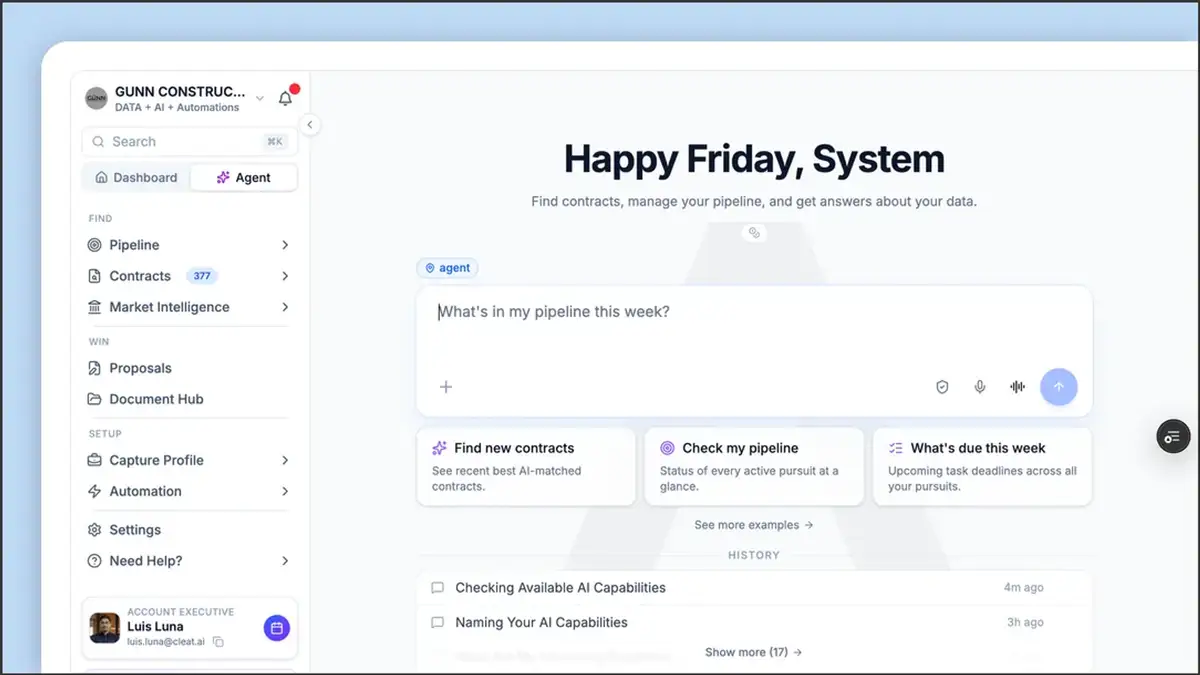Click the Pipeline target icon
The width and height of the screenshot is (1200, 675).
coord(95,245)
